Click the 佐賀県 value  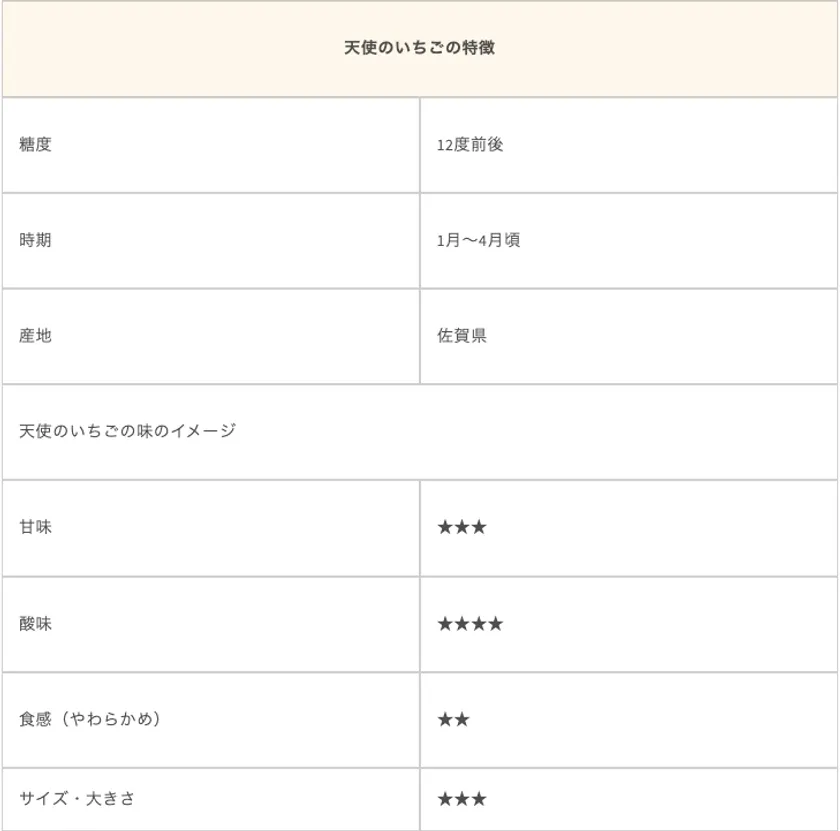click(462, 336)
